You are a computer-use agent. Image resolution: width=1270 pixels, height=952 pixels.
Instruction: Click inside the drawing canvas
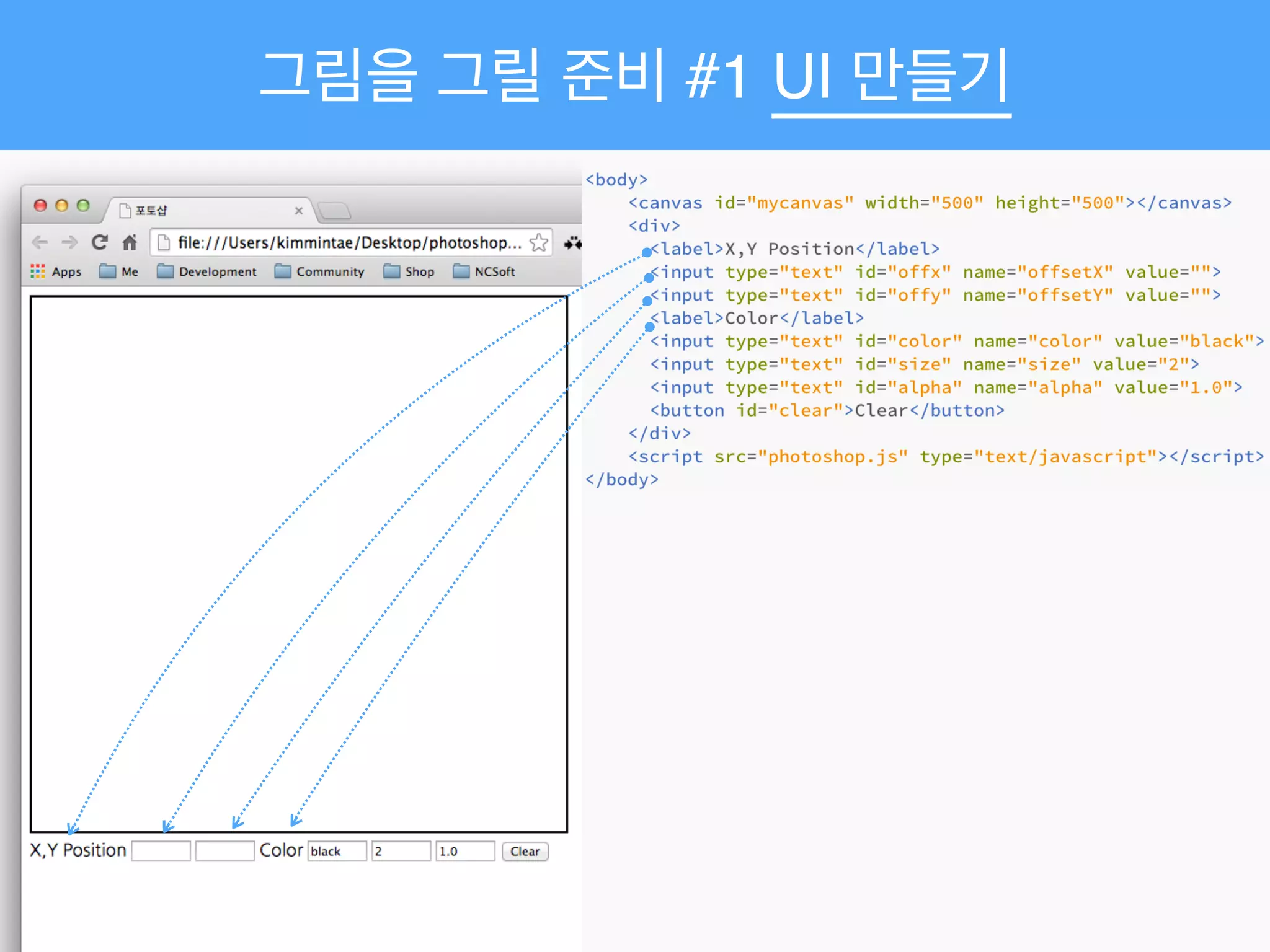point(299,564)
